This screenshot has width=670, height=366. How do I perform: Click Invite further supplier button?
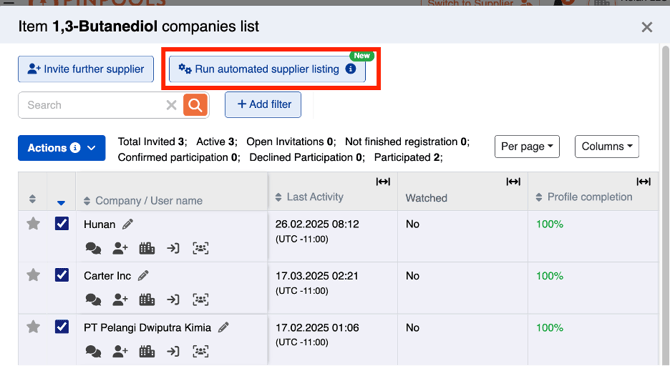click(x=86, y=69)
